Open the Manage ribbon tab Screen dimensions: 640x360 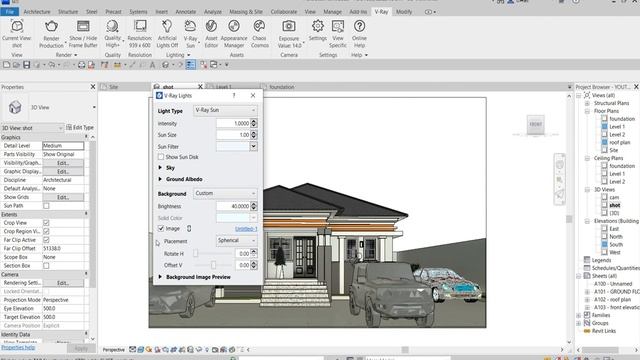[x=332, y=12]
